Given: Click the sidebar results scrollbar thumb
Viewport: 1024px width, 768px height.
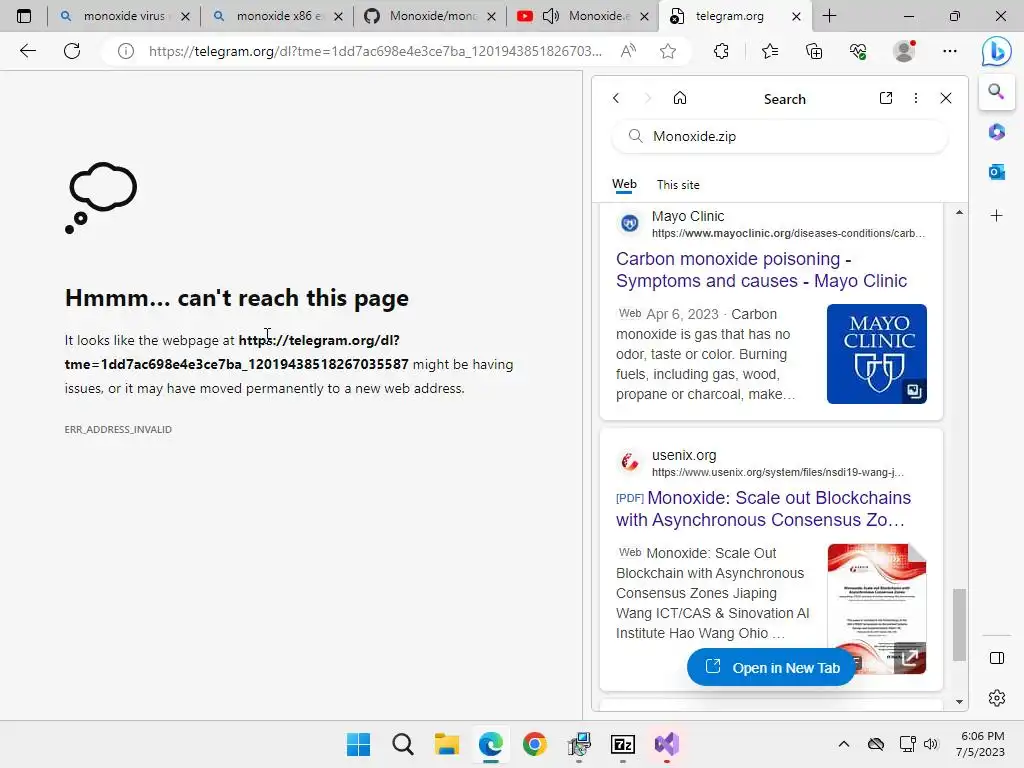Looking at the screenshot, I should [959, 625].
